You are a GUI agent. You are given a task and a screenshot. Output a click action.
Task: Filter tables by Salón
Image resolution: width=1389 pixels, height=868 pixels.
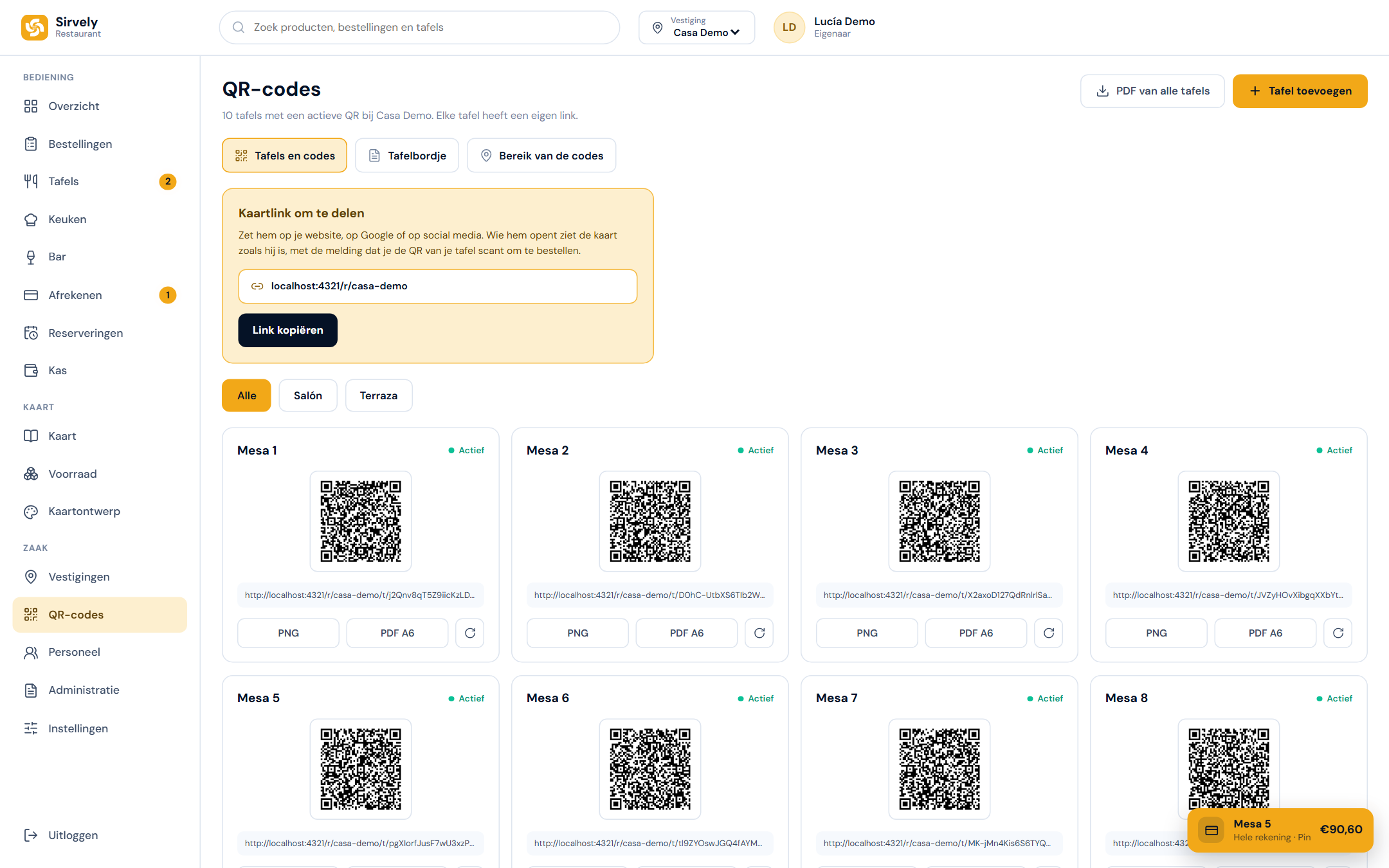[x=308, y=395]
